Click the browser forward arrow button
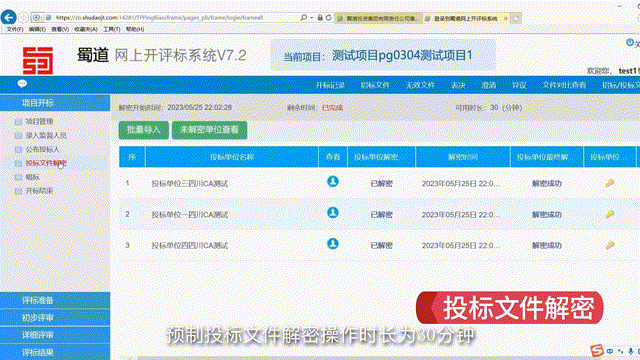 (23, 18)
